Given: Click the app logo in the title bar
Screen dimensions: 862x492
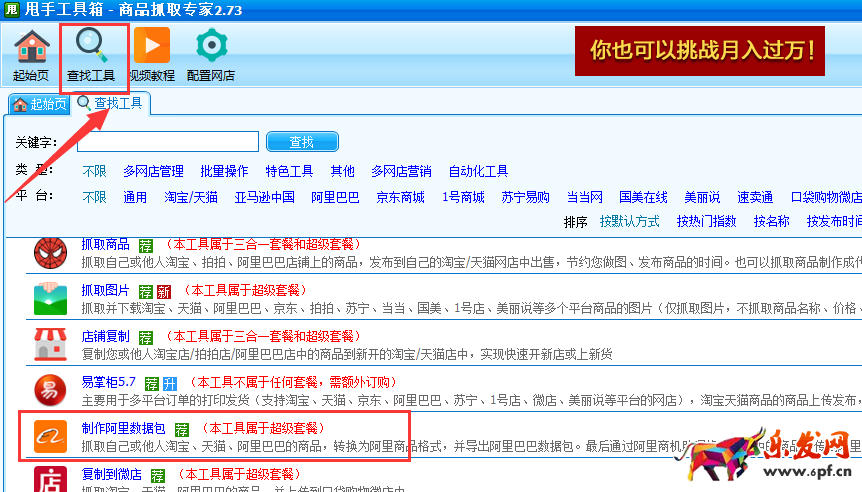Looking at the screenshot, I should pos(11,9).
